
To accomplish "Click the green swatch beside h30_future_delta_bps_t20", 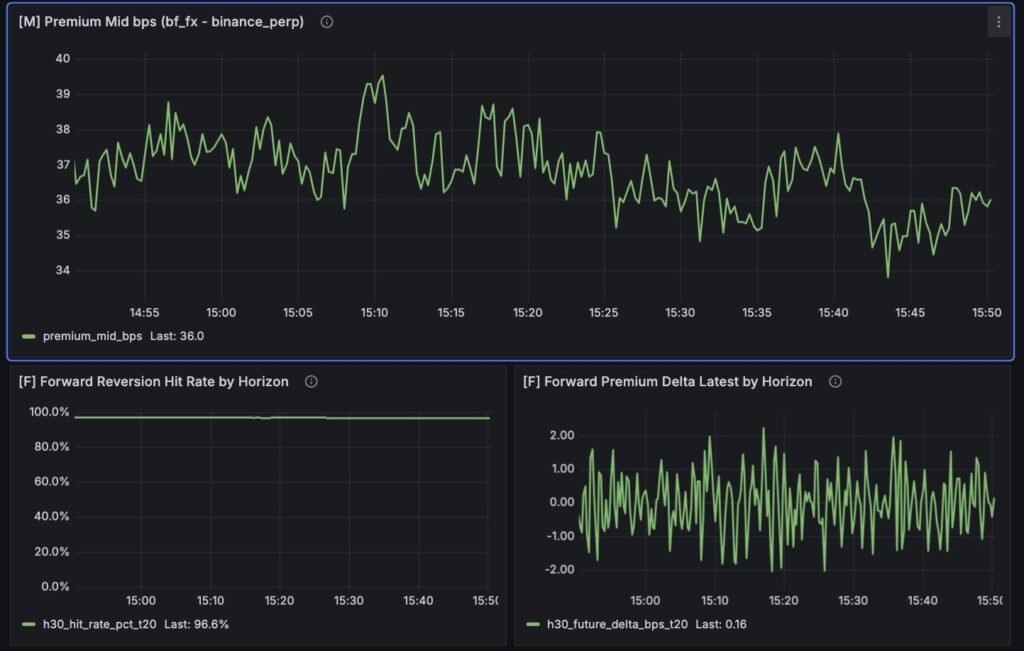I will (532, 624).
